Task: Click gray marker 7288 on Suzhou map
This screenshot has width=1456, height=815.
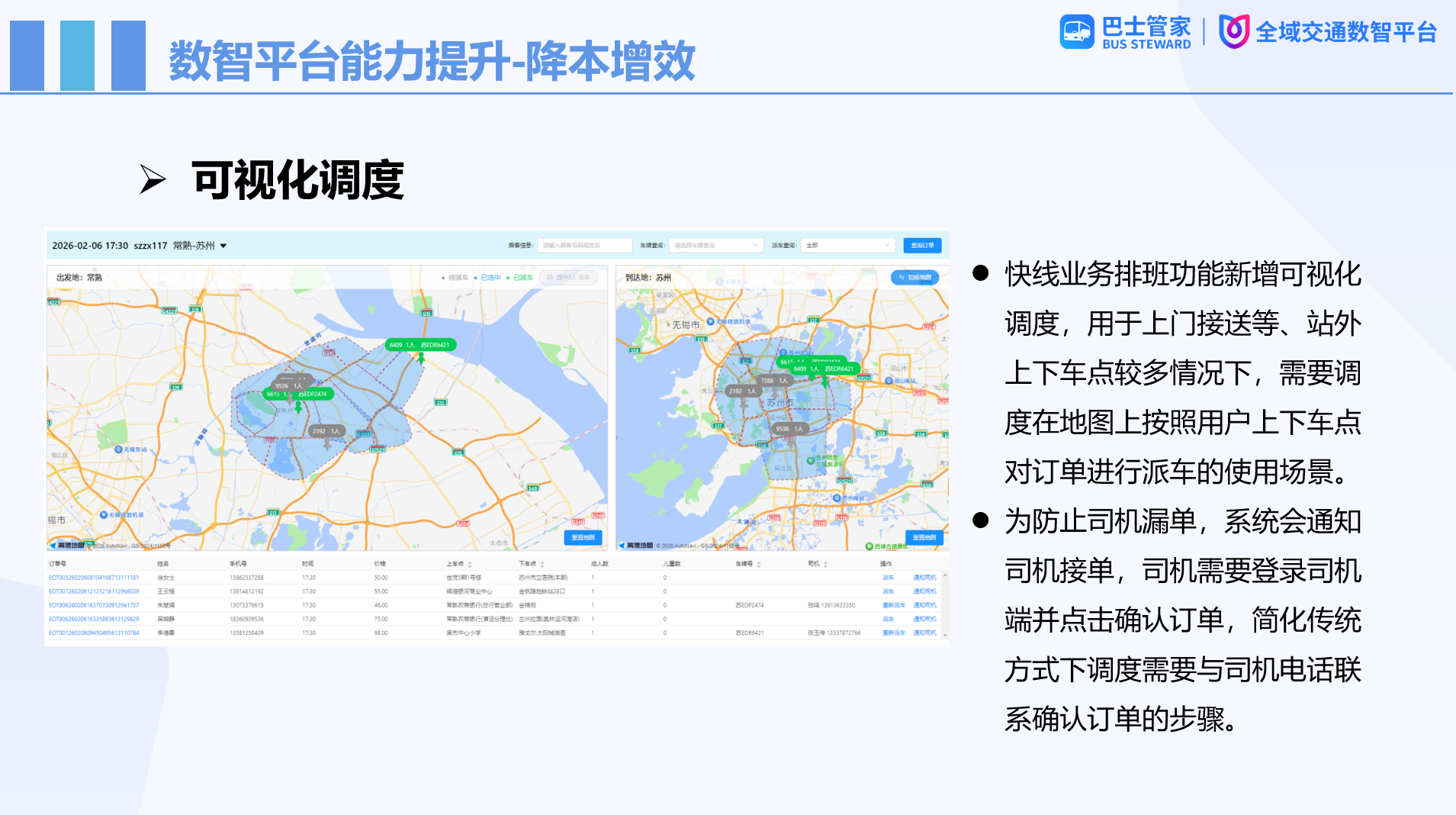Action: pos(773,381)
